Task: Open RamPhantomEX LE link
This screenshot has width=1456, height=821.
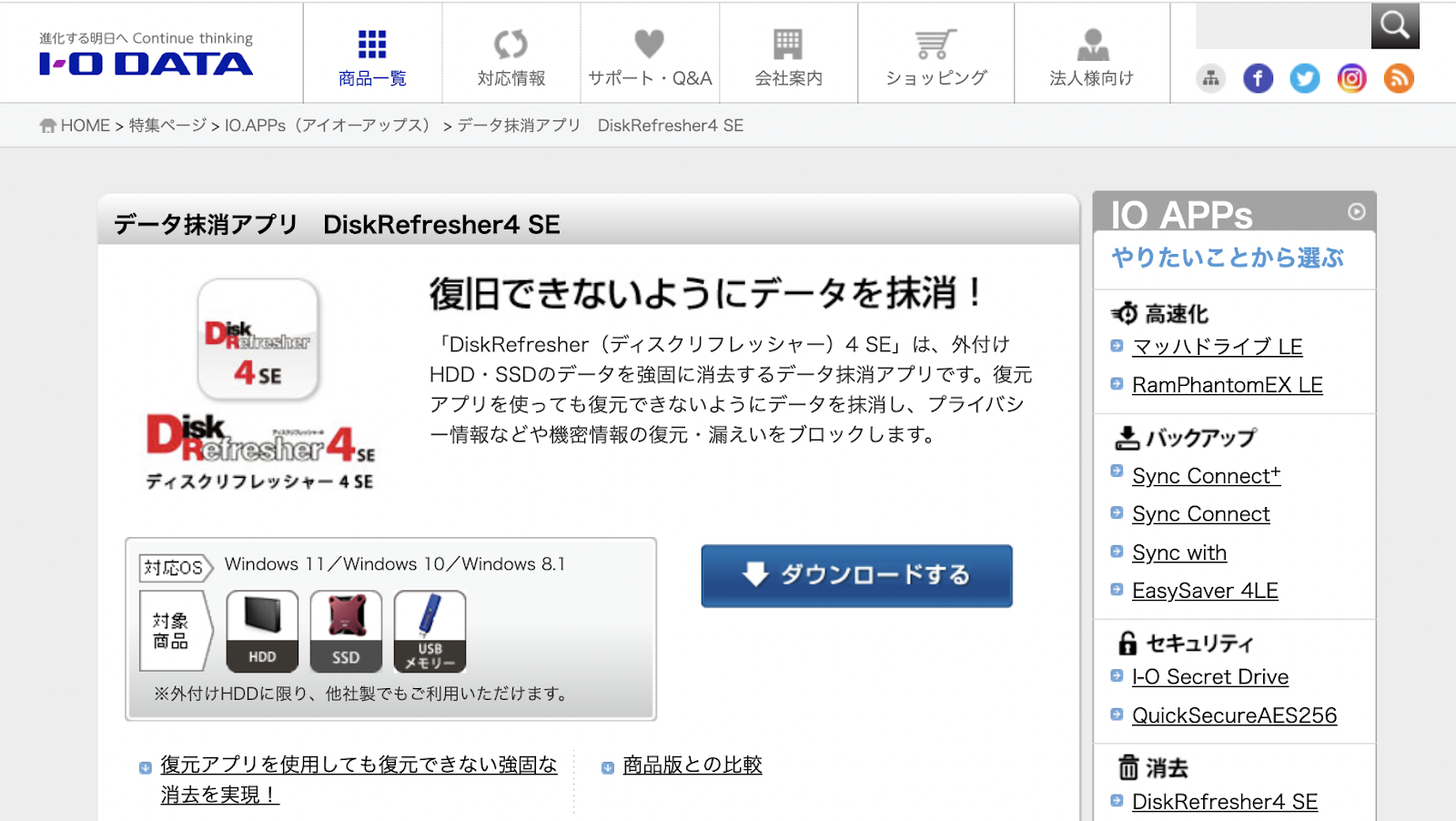Action: click(1228, 385)
